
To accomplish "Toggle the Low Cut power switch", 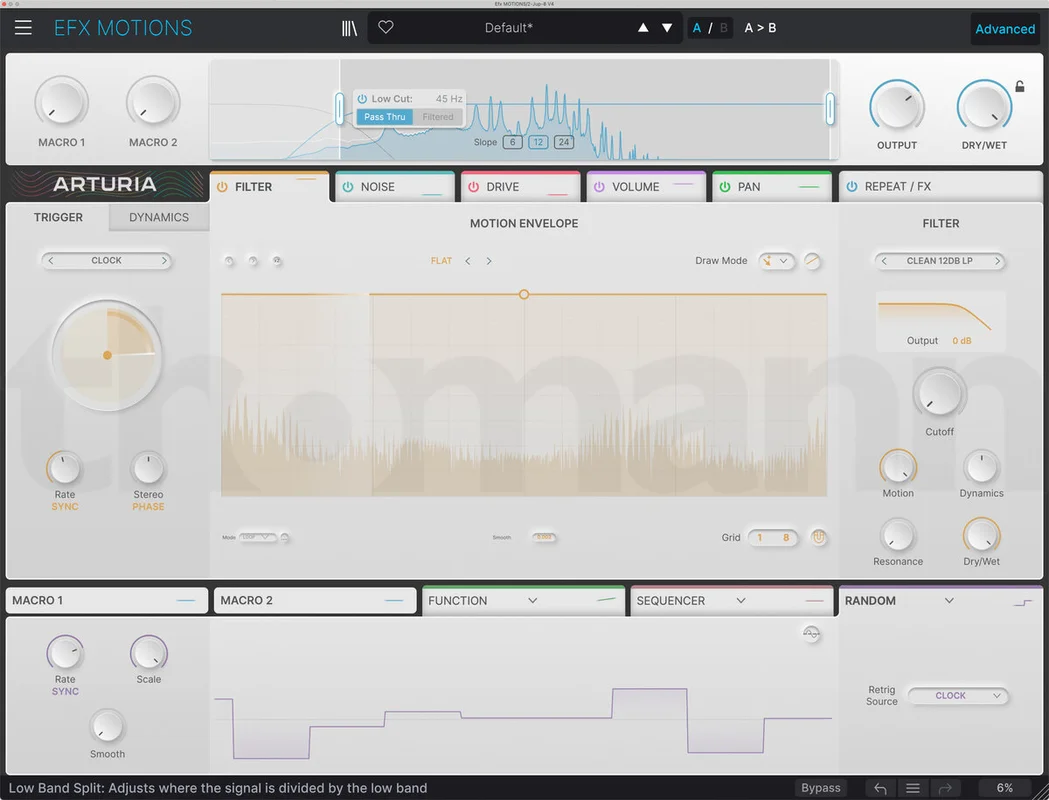I will 362,98.
